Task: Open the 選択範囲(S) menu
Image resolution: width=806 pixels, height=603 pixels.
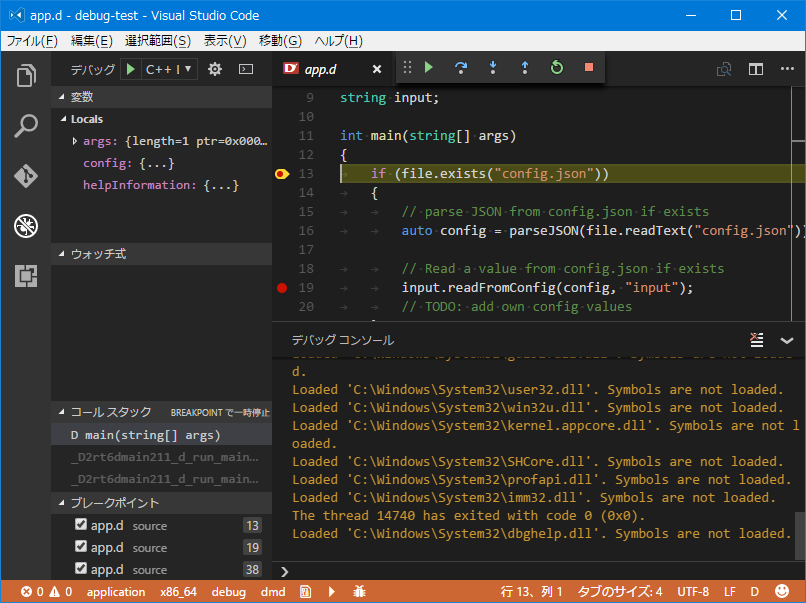Action: [x=158, y=41]
